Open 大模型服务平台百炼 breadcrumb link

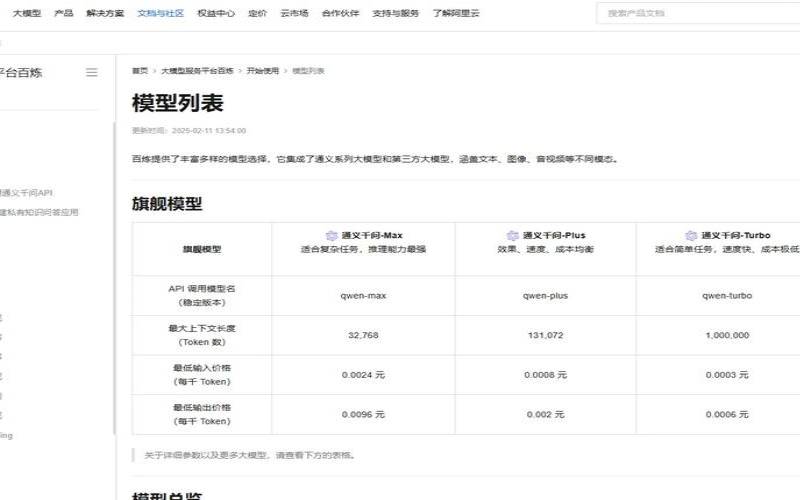197,70
